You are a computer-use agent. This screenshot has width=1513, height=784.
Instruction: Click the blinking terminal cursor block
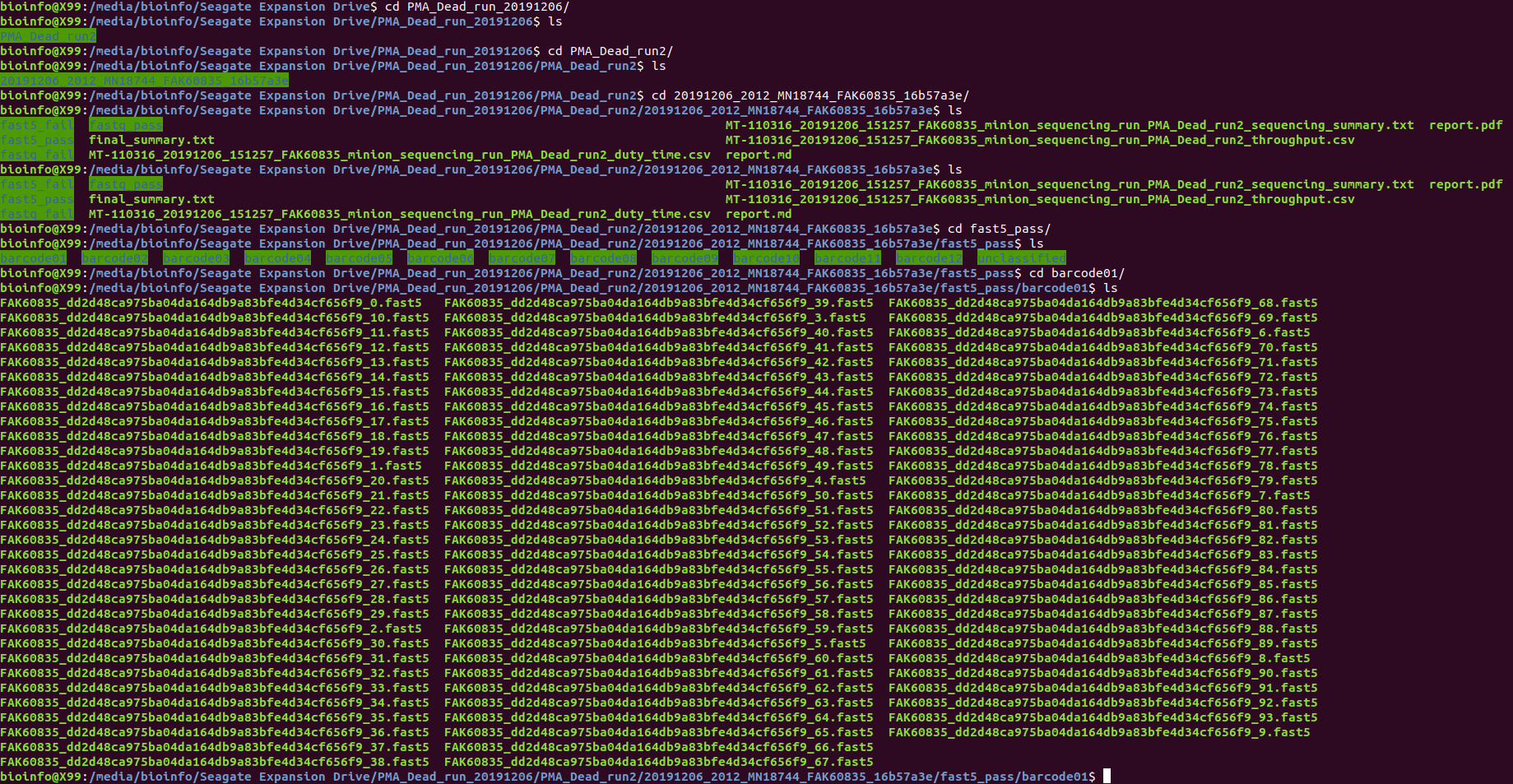(x=1105, y=775)
